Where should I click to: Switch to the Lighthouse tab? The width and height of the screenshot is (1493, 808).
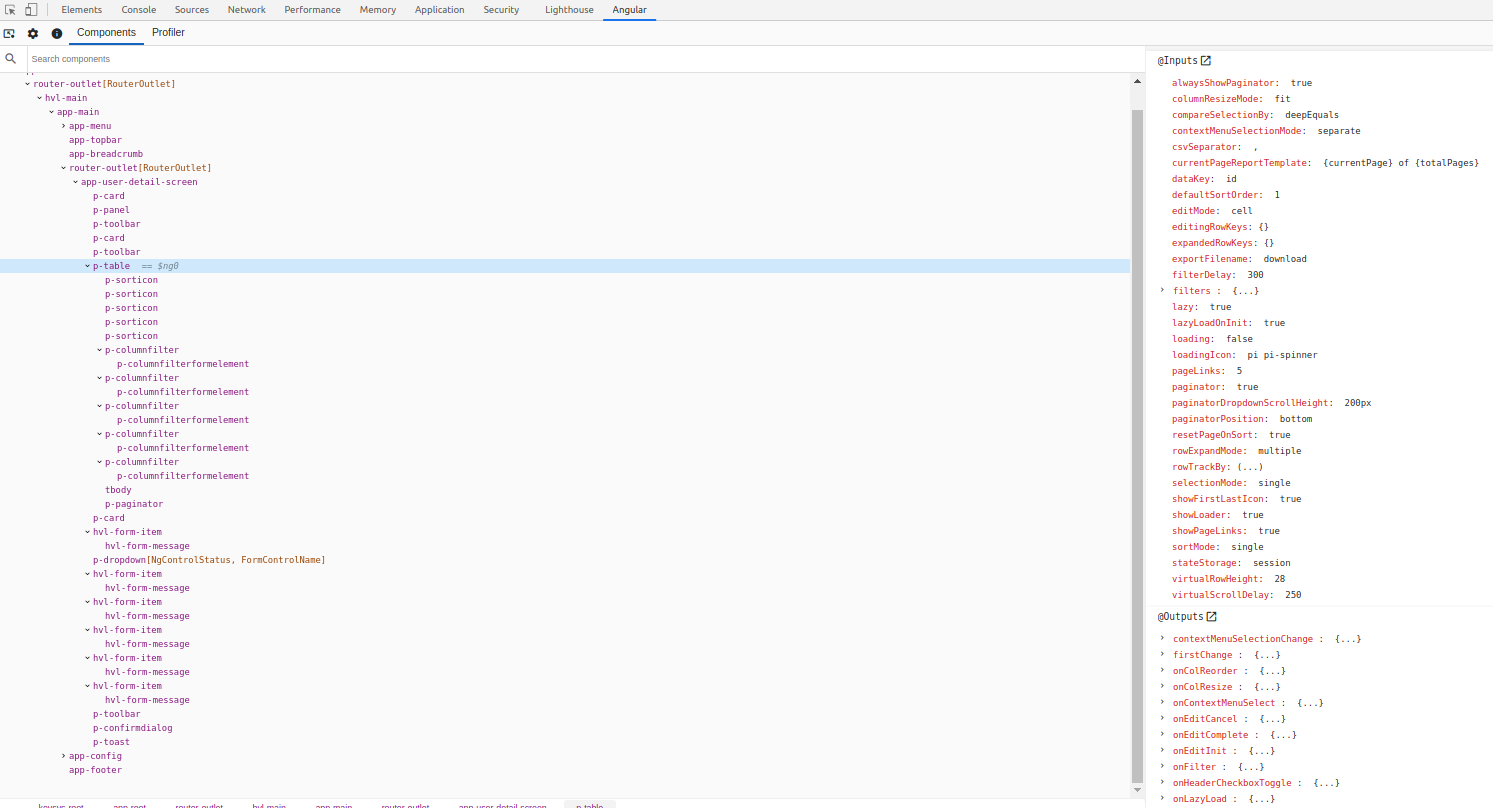pos(569,10)
